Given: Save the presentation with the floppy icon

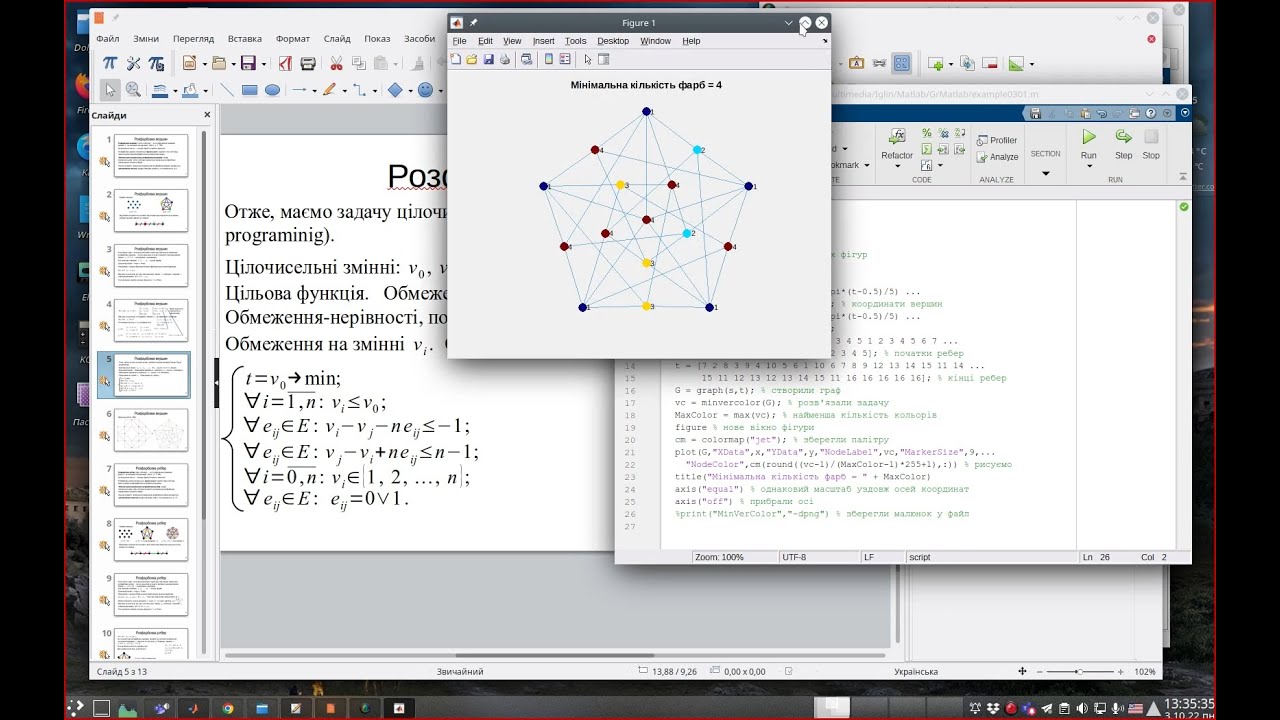Looking at the screenshot, I should pos(248,63).
